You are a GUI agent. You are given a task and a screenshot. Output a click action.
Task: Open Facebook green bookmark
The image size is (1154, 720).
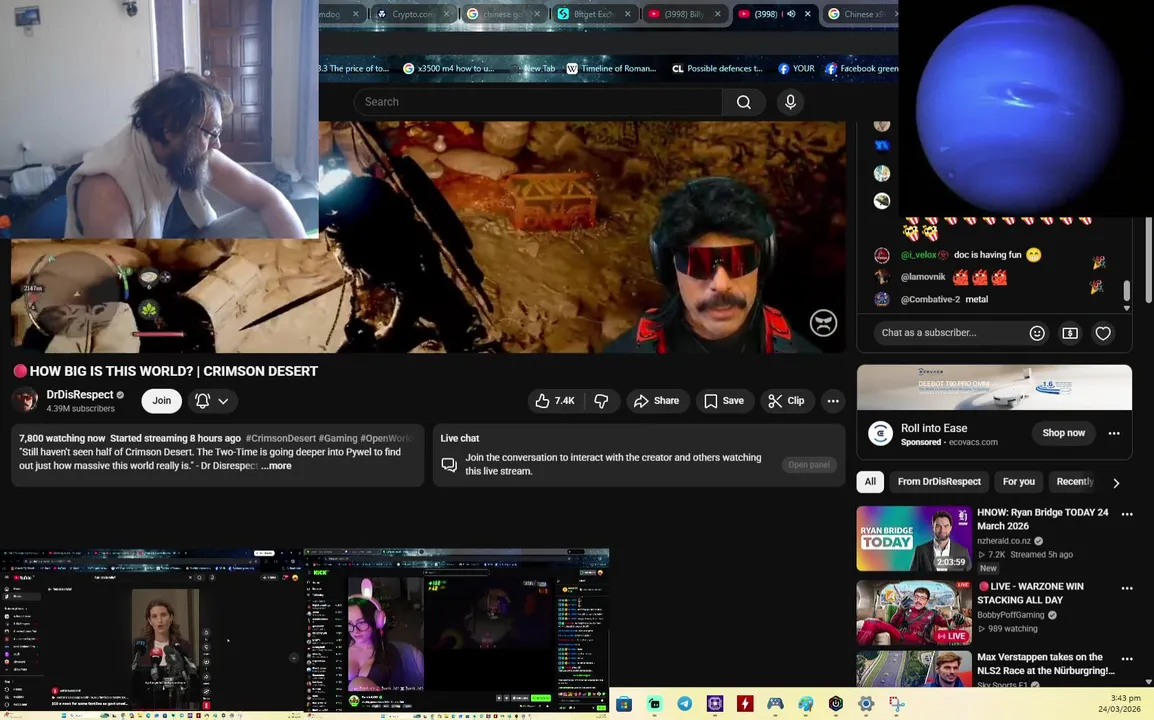[862, 68]
